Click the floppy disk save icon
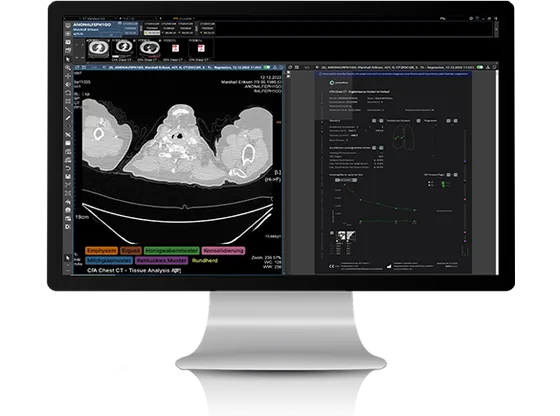 (x=68, y=177)
